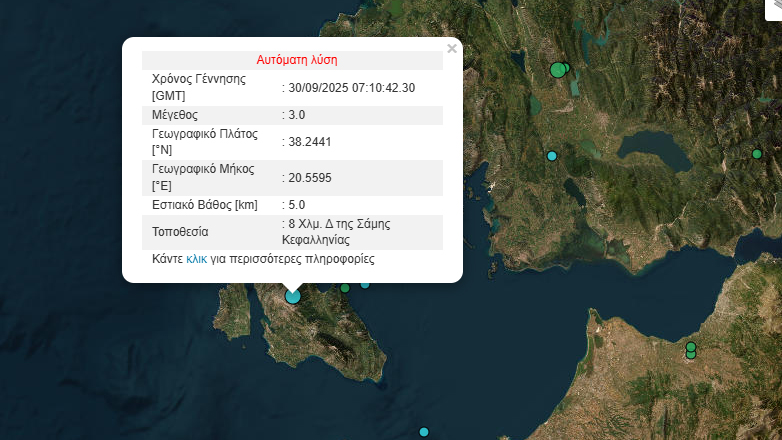Click the 'Τοποθεσία' row label
This screenshot has height=440, width=782.
pos(180,232)
